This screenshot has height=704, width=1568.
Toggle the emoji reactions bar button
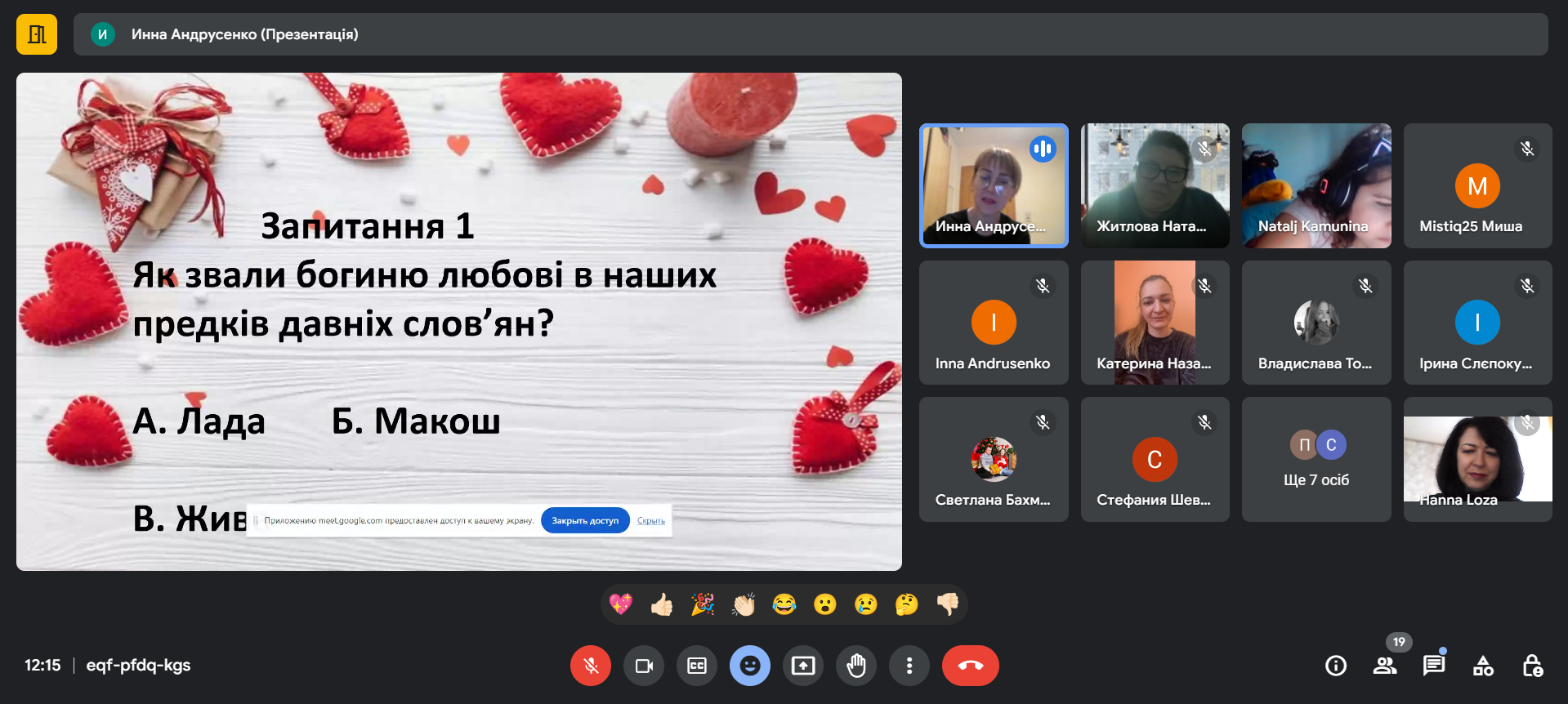(x=749, y=666)
